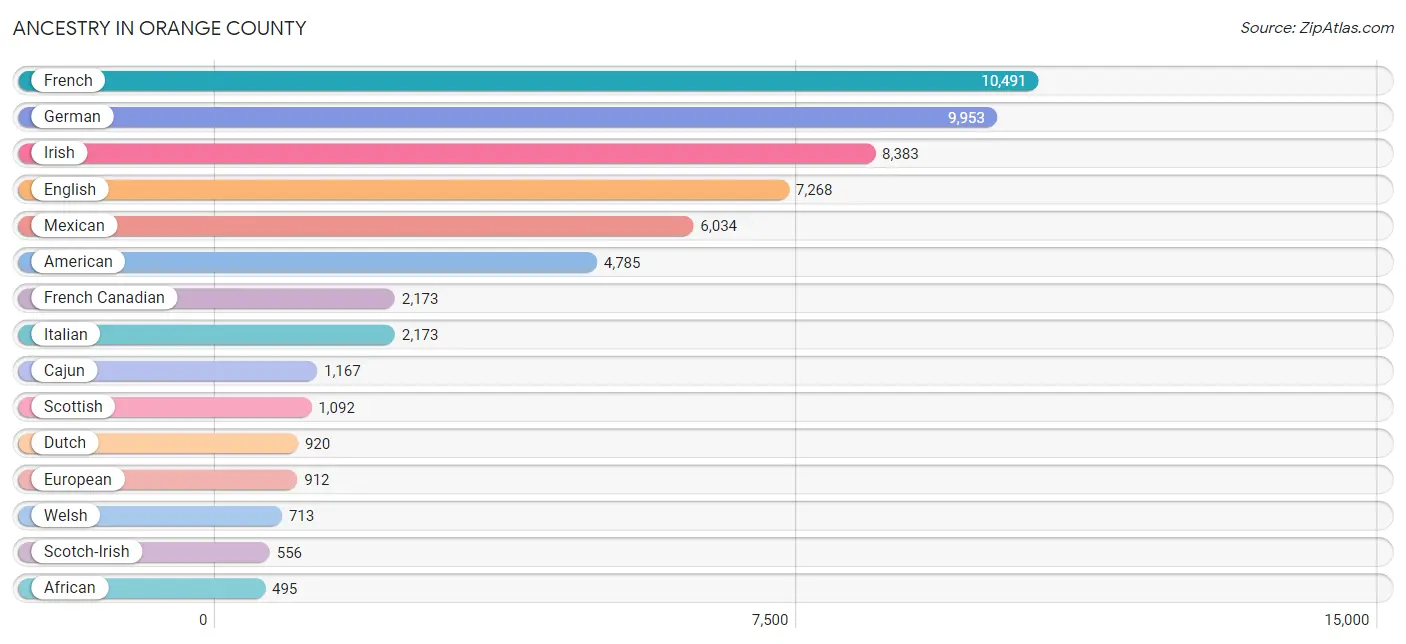Click the German bar in the chart
Image resolution: width=1406 pixels, height=644 pixels.
click(x=507, y=117)
